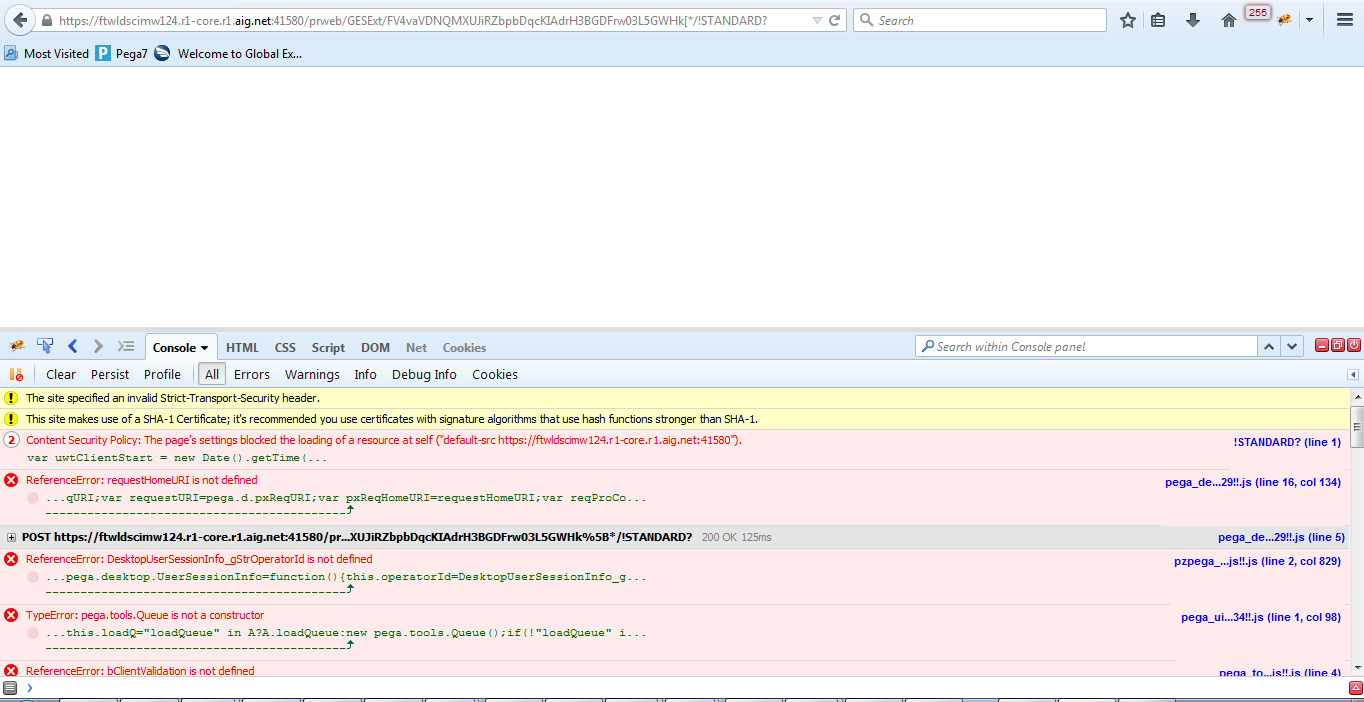Open pzpega_...js!!.js line 2 source link
Viewport: 1364px width, 702px height.
1258,561
